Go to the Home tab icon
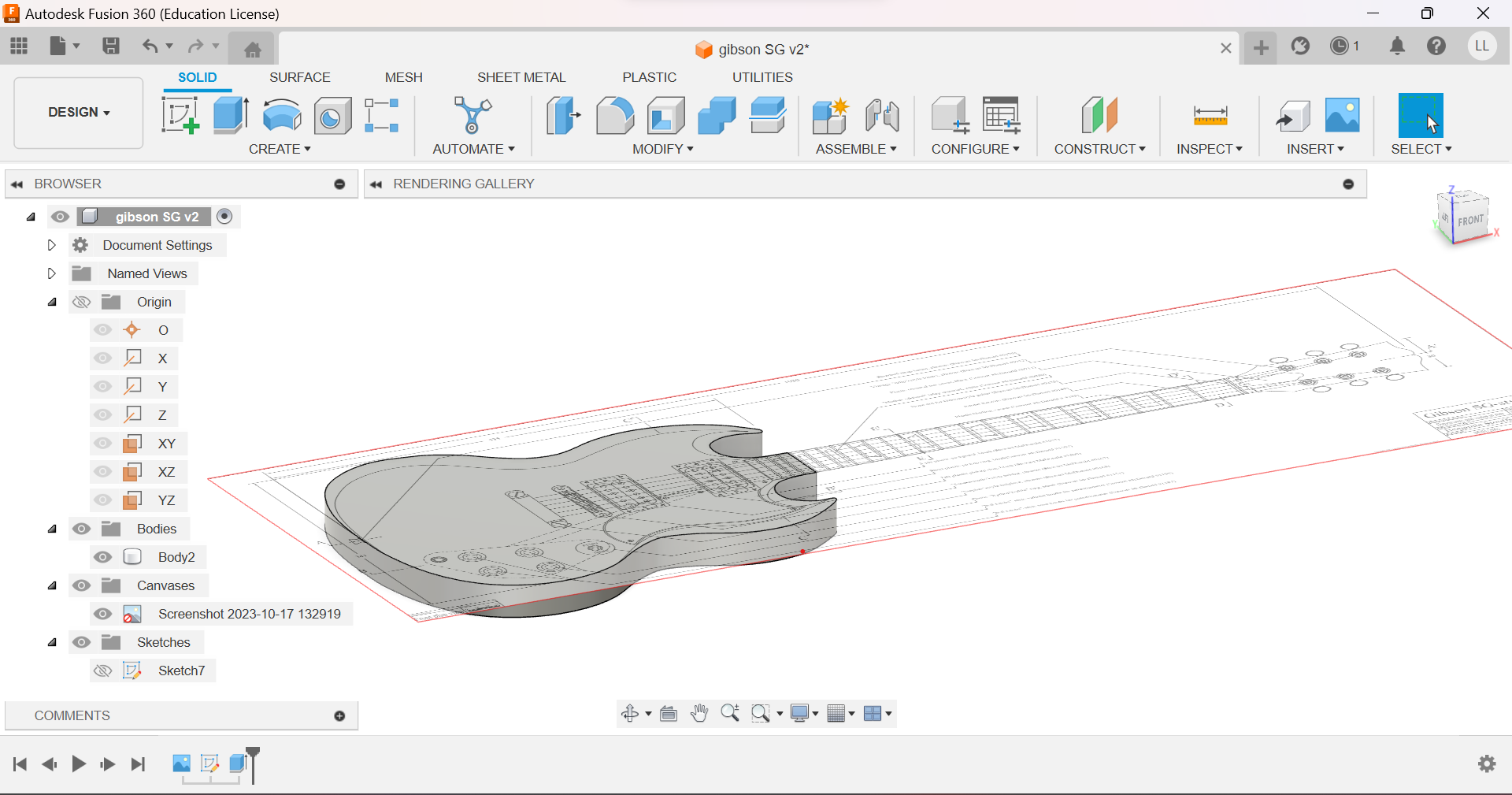Viewport: 1512px width, 795px height. [253, 50]
